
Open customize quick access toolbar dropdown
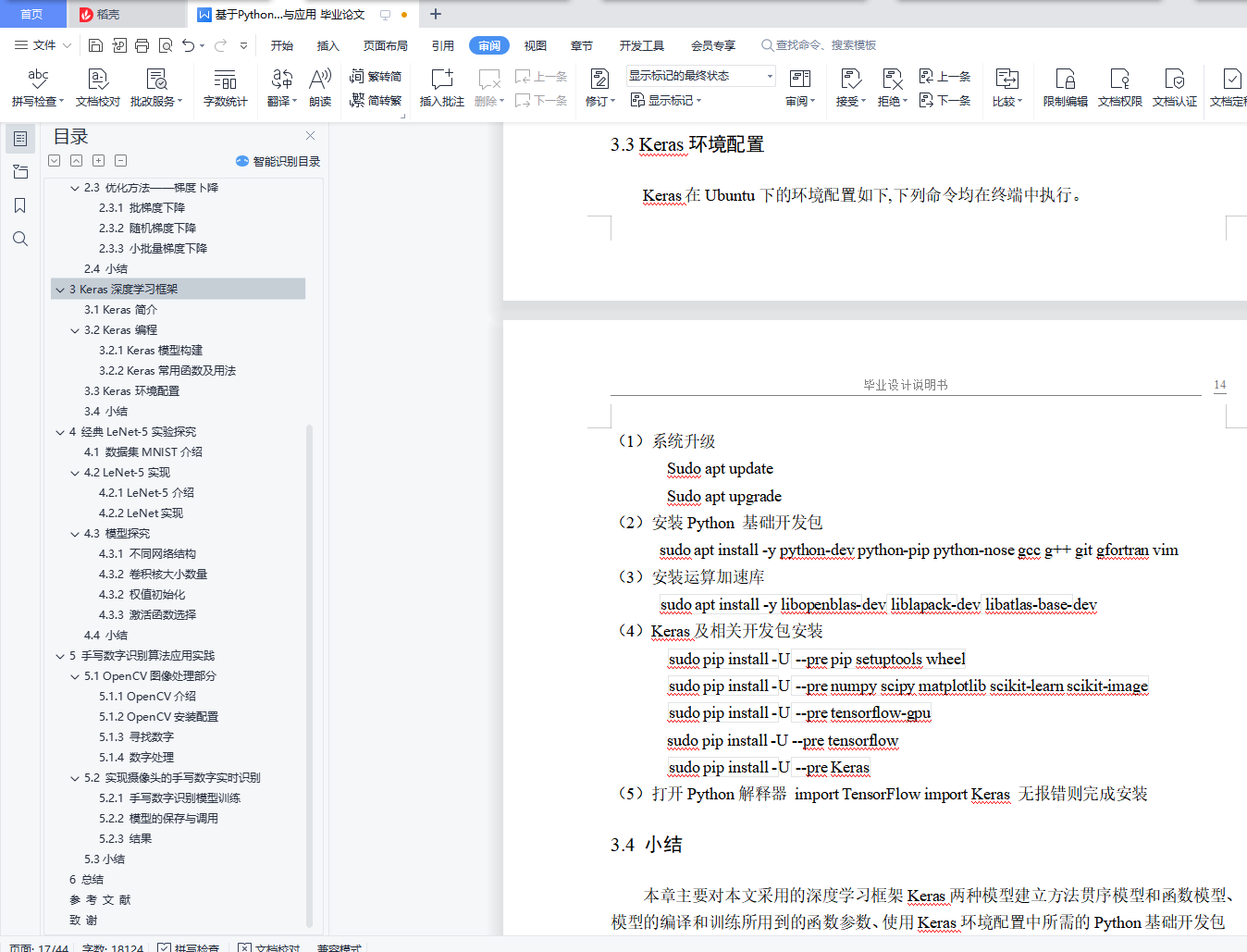point(243,45)
